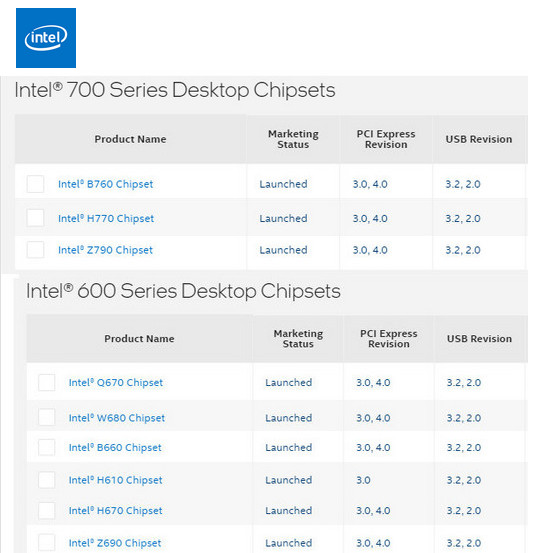Screen dimensions: 539x553
Task: Sort by 700 Series Product Name header
Action: click(x=130, y=139)
